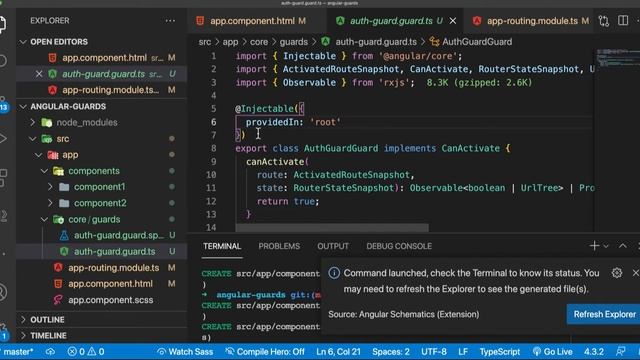The image size is (640, 360).
Task: Collapse the app folder
Action: pyautogui.click(x=38, y=155)
